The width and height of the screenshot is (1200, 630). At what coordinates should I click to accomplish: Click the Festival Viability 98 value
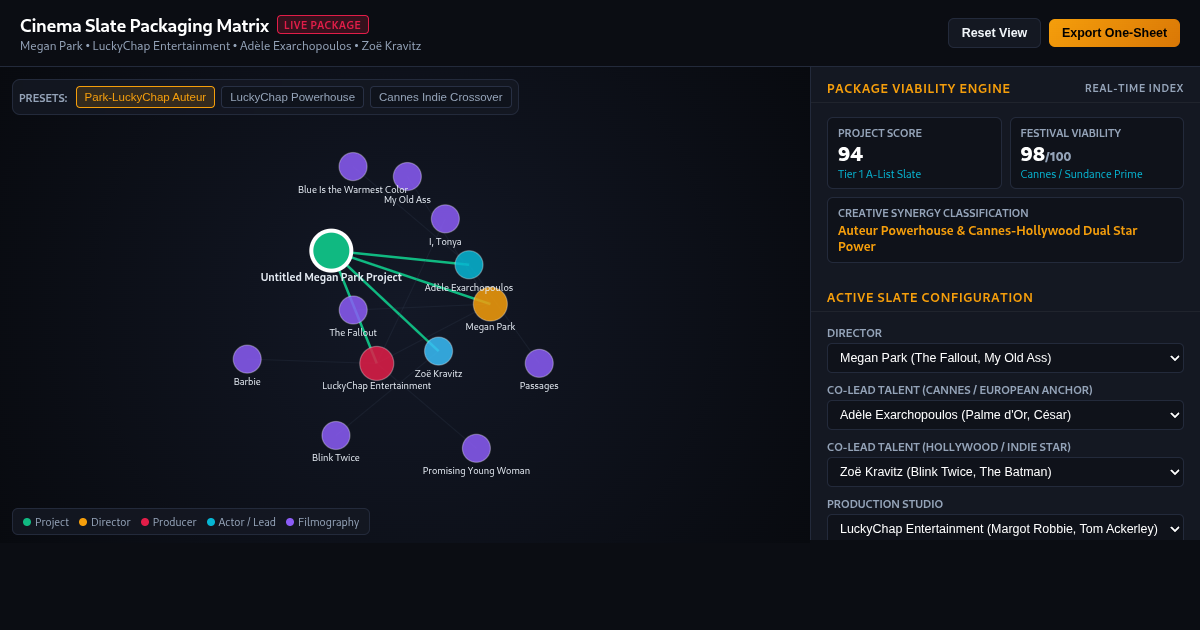pyautogui.click(x=1032, y=154)
